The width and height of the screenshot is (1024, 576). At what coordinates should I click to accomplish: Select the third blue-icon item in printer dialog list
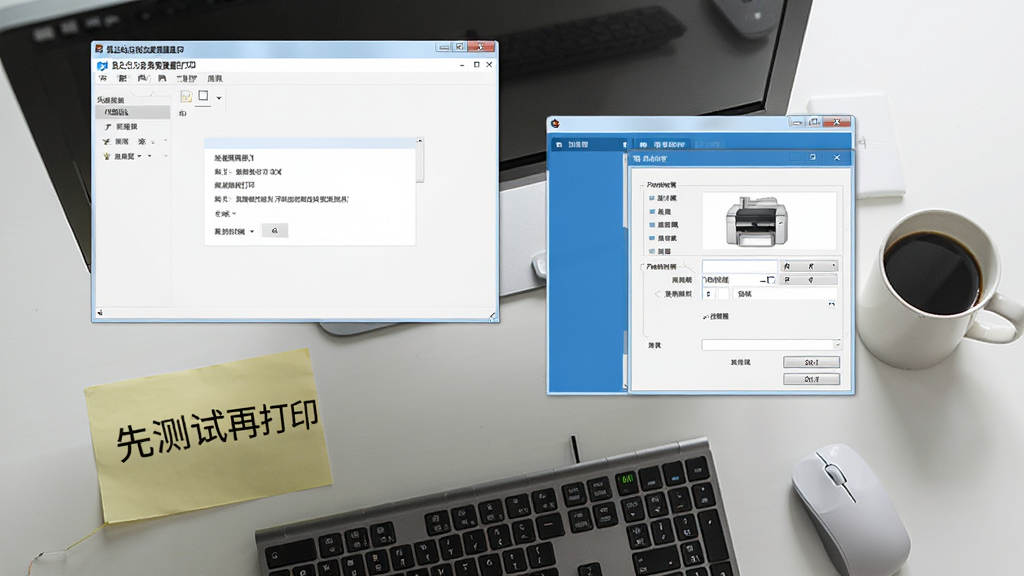pos(663,225)
